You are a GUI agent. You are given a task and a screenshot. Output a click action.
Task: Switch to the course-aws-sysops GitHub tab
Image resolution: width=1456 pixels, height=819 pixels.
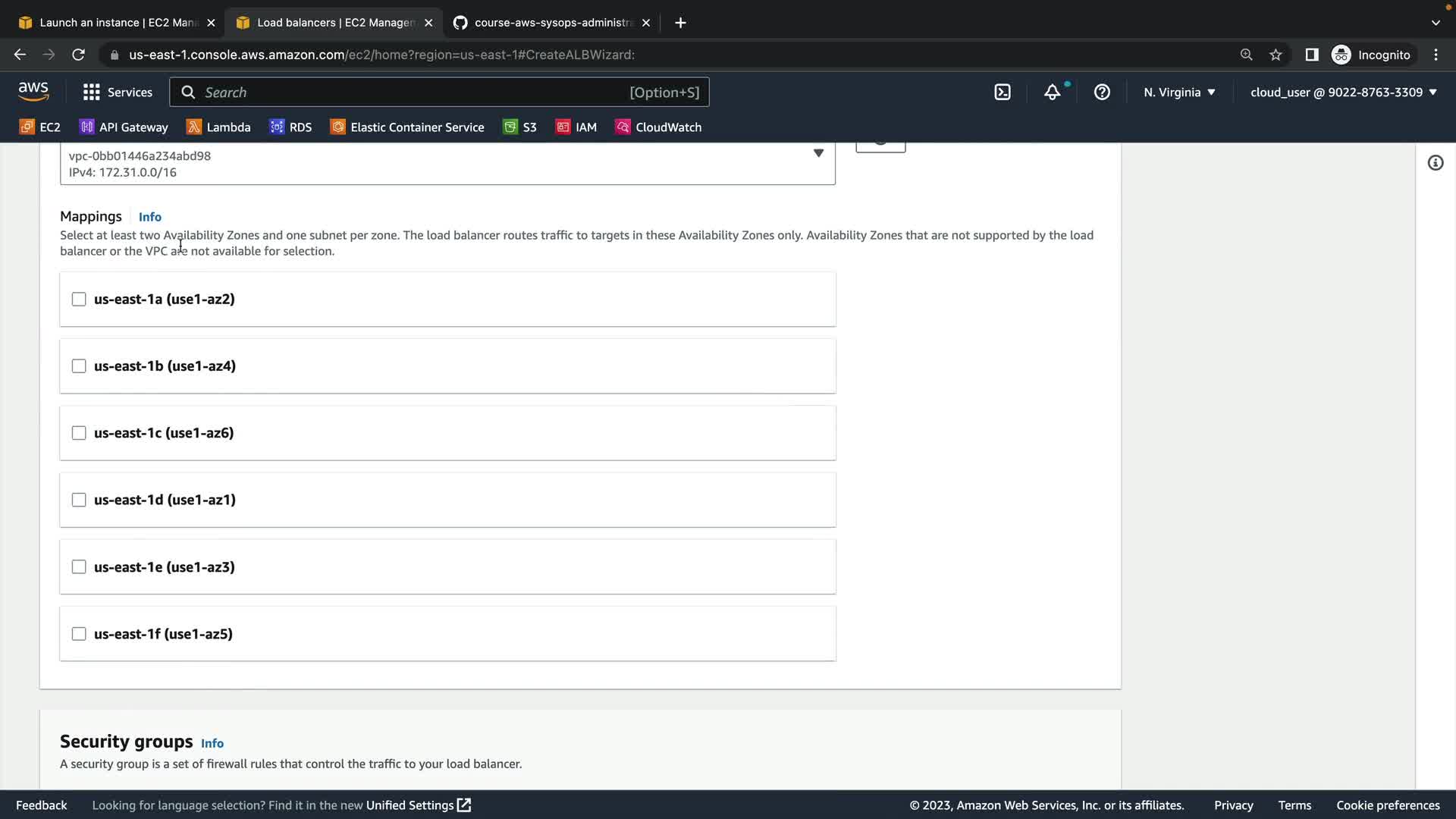coord(552,23)
